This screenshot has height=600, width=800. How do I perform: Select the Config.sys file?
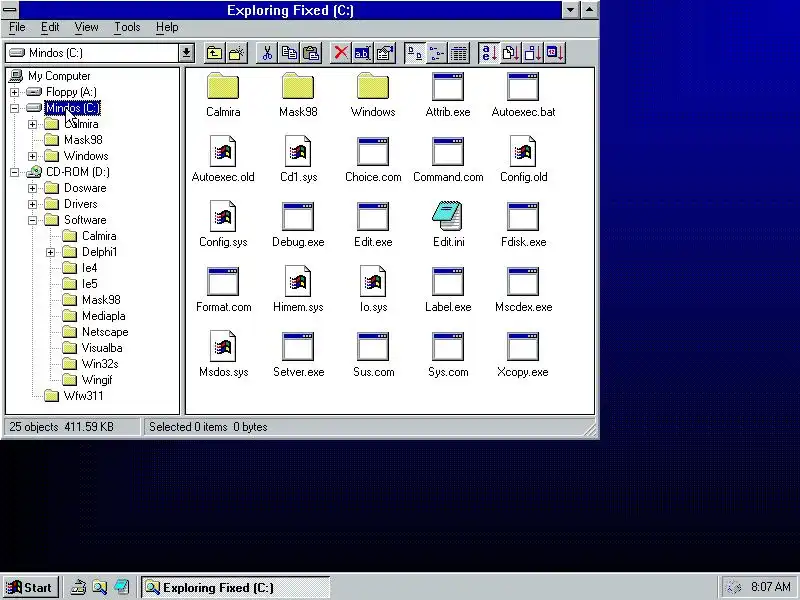point(223,224)
